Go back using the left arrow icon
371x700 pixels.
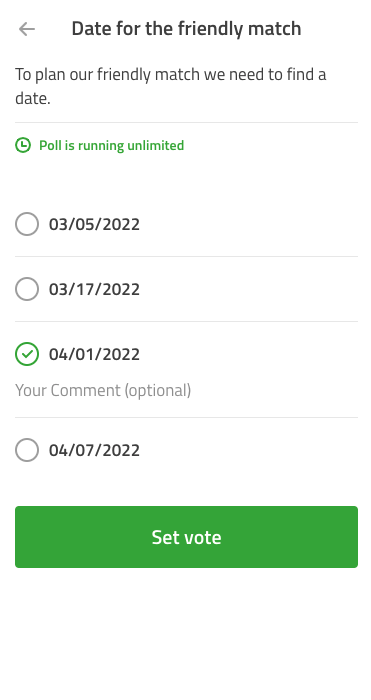(x=27, y=29)
